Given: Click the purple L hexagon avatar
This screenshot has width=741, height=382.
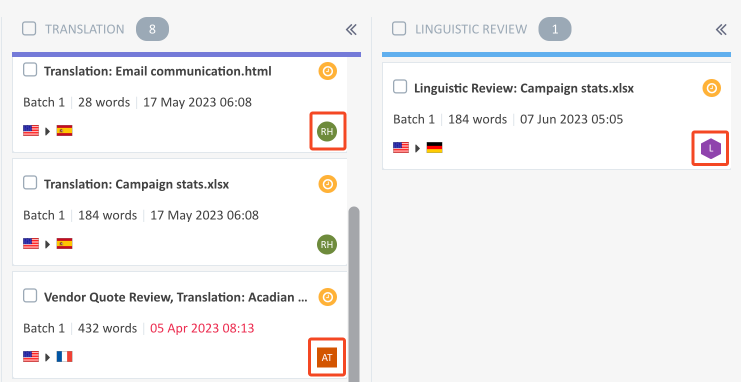Looking at the screenshot, I should coord(711,148).
